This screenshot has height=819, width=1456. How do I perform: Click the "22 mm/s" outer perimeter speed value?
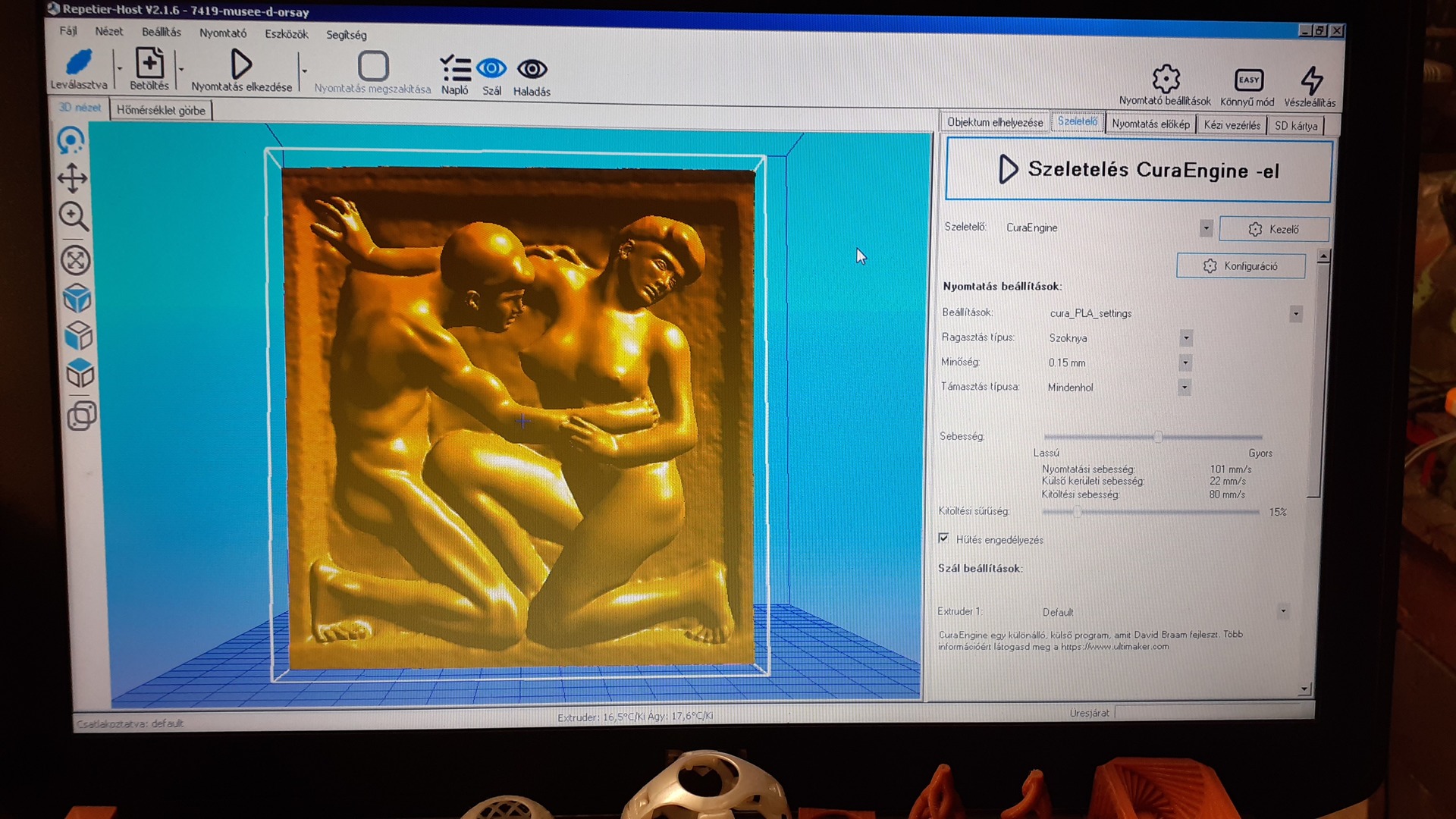[x=1227, y=482]
